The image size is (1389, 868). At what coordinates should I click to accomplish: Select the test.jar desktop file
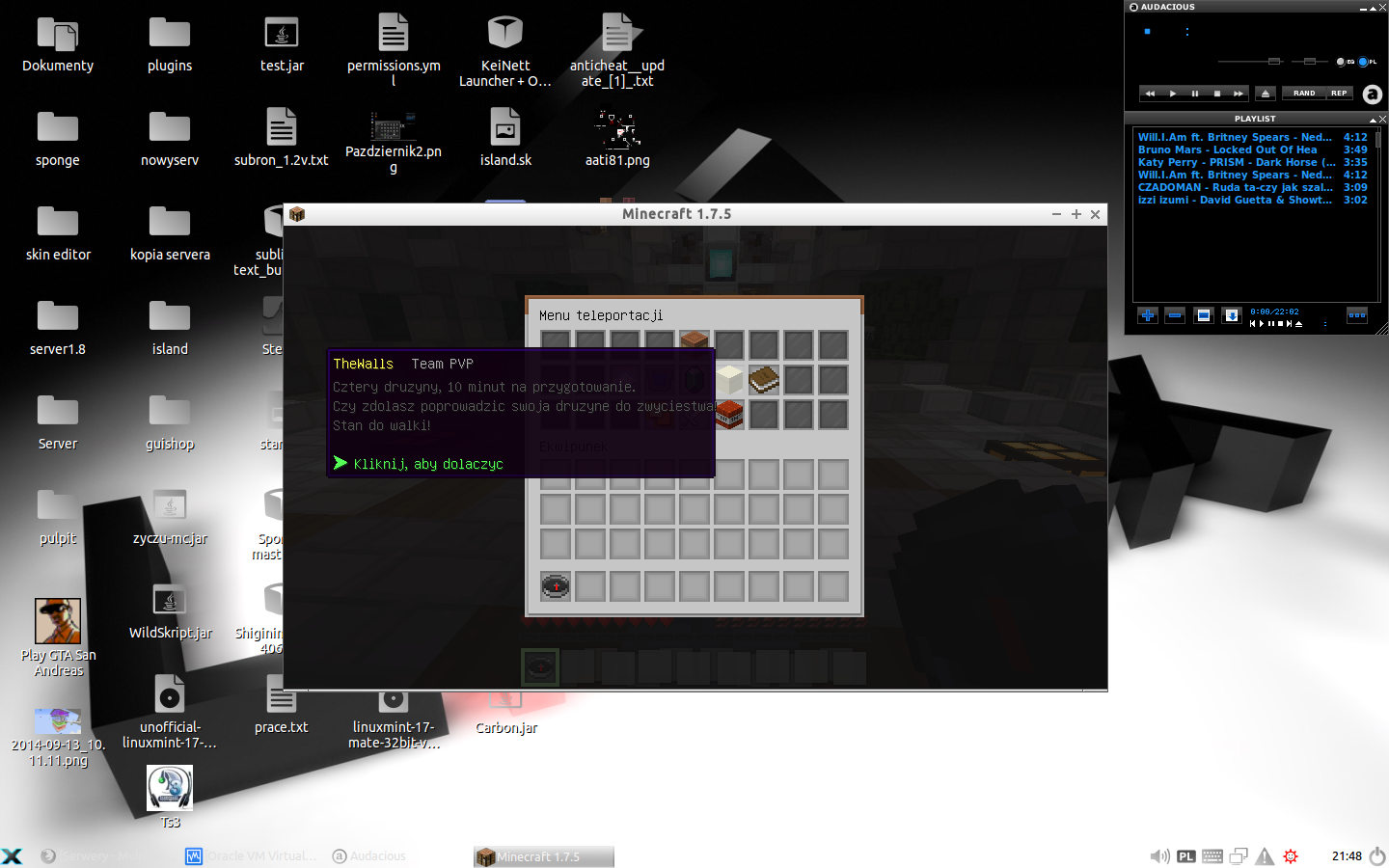click(282, 44)
